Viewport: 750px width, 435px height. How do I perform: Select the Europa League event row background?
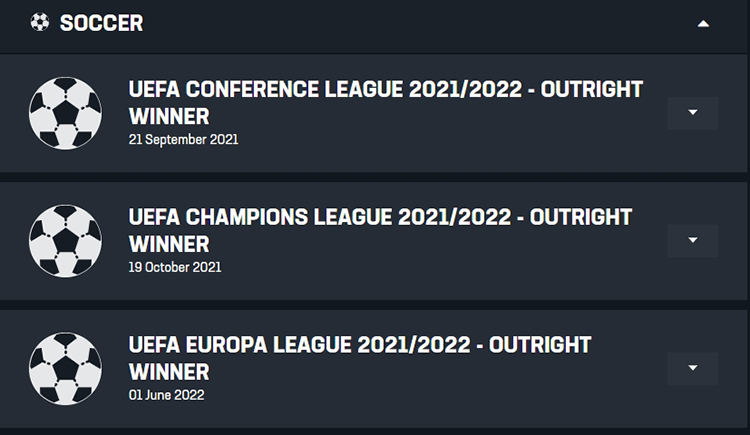[373, 369]
